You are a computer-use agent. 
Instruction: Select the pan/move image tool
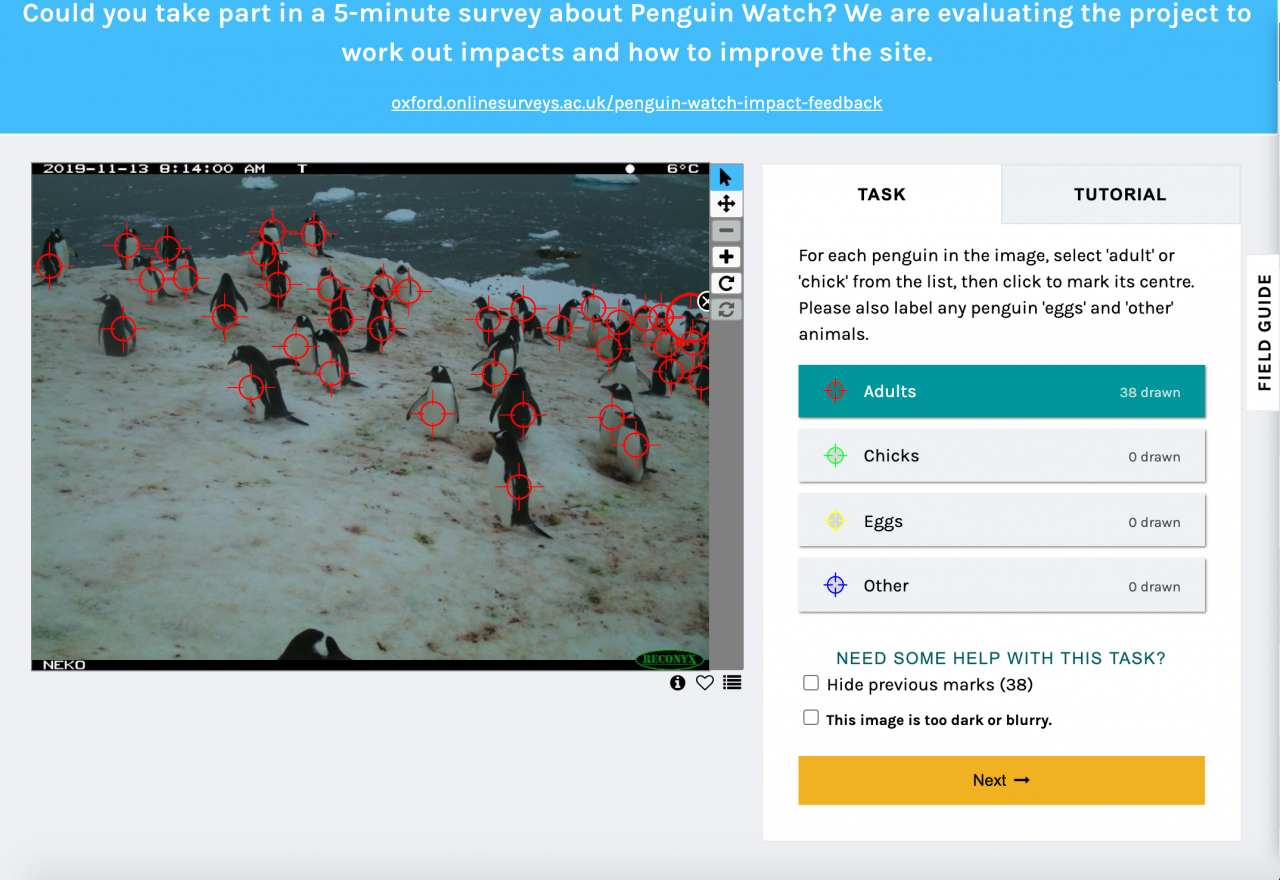point(726,204)
